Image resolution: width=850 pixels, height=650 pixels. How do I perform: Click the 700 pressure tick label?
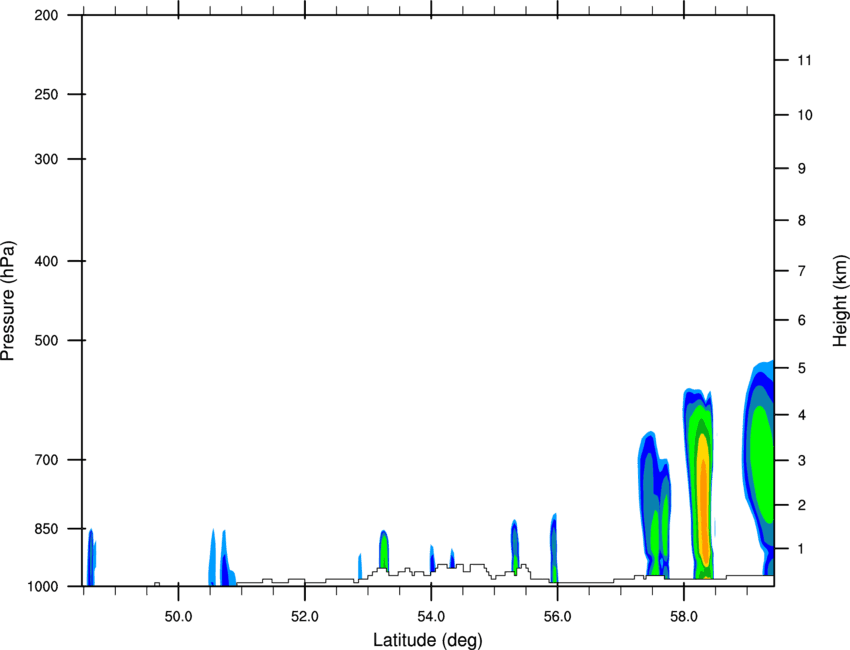pos(46,460)
